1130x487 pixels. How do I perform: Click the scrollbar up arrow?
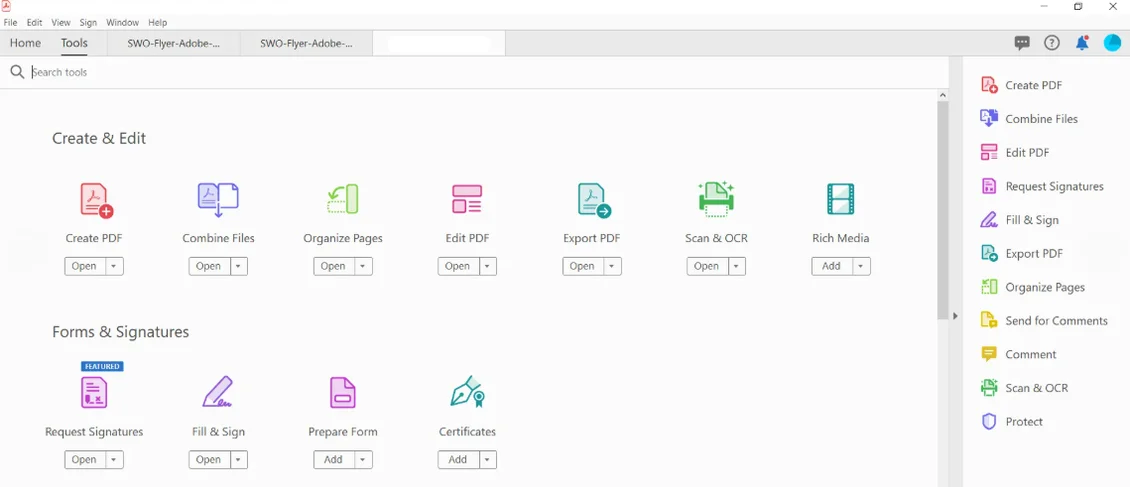pos(943,95)
